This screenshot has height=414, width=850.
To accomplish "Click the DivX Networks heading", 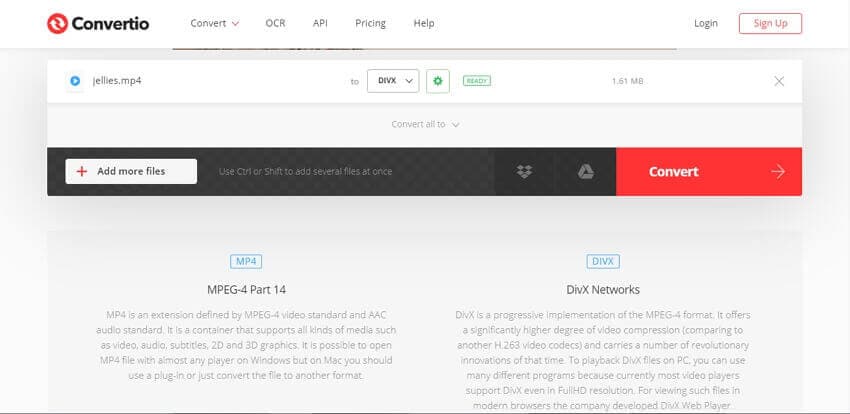I will pyautogui.click(x=603, y=290).
